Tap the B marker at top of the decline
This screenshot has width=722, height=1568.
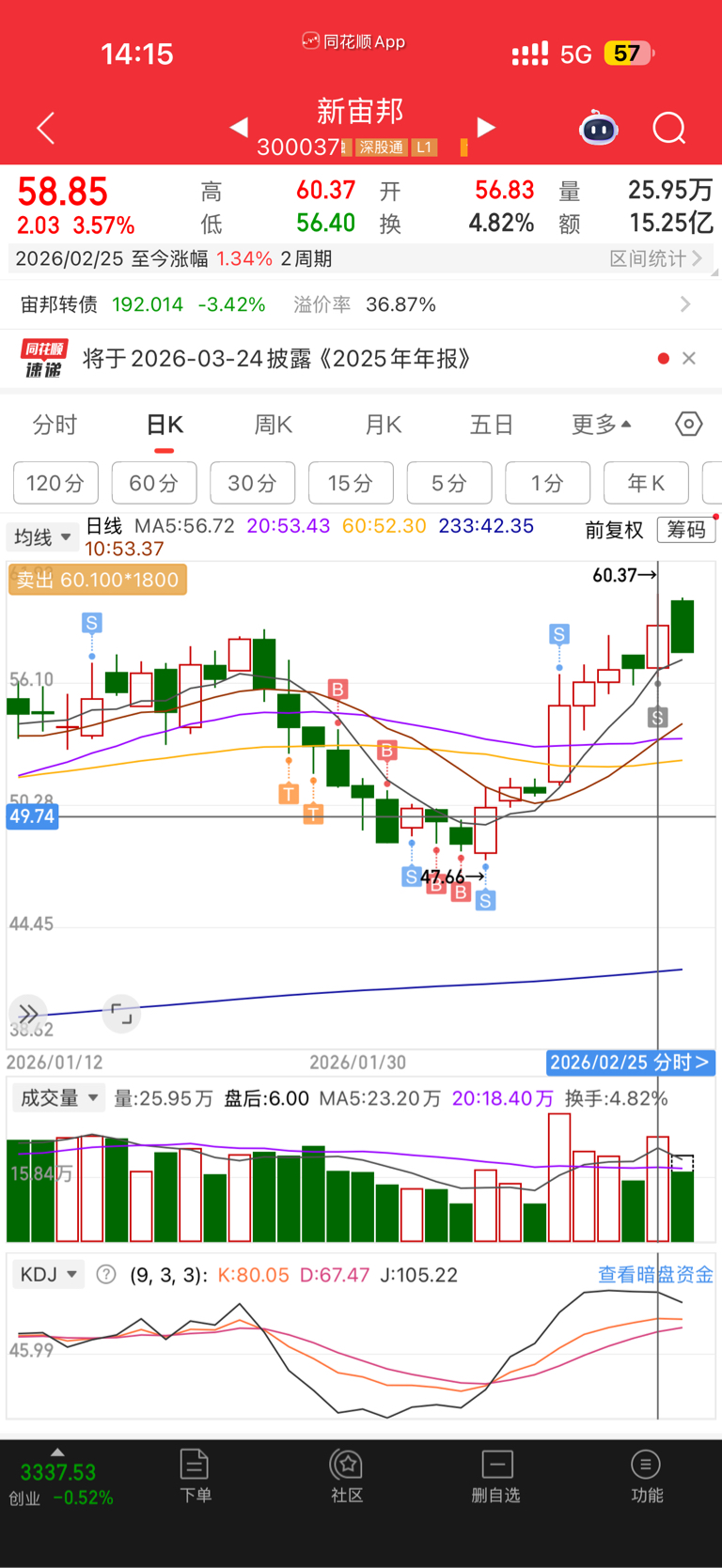[337, 690]
